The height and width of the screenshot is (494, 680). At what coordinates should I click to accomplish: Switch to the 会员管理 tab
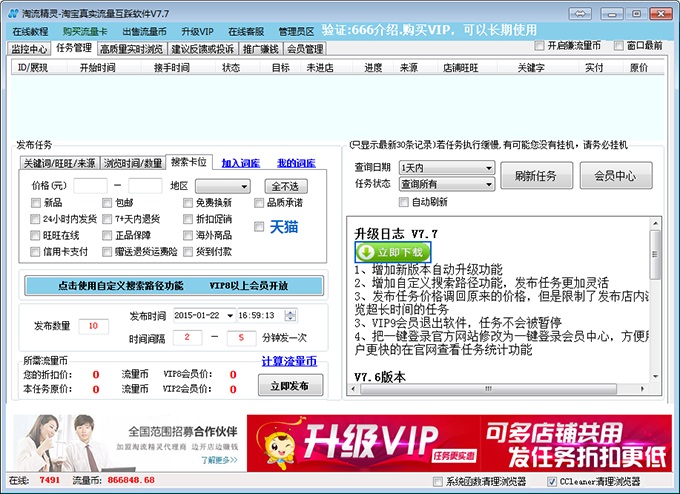pyautogui.click(x=305, y=49)
